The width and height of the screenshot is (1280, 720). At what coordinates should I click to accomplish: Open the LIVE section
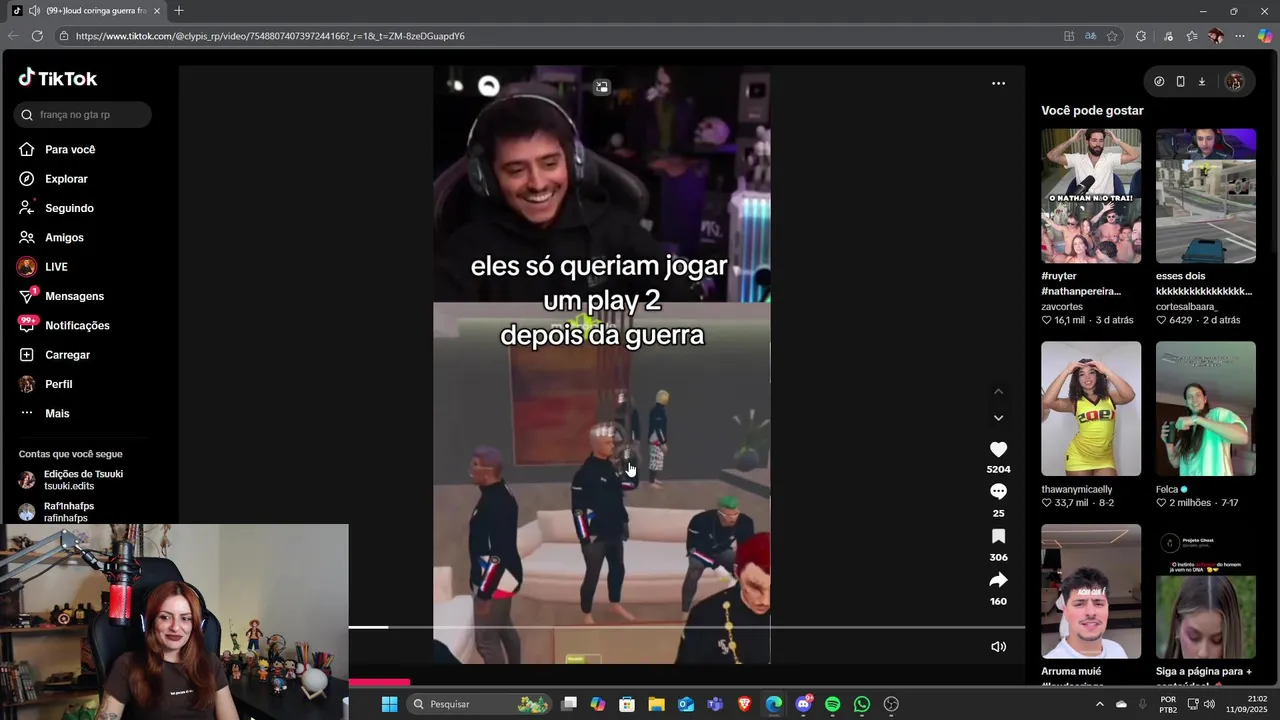[43, 267]
